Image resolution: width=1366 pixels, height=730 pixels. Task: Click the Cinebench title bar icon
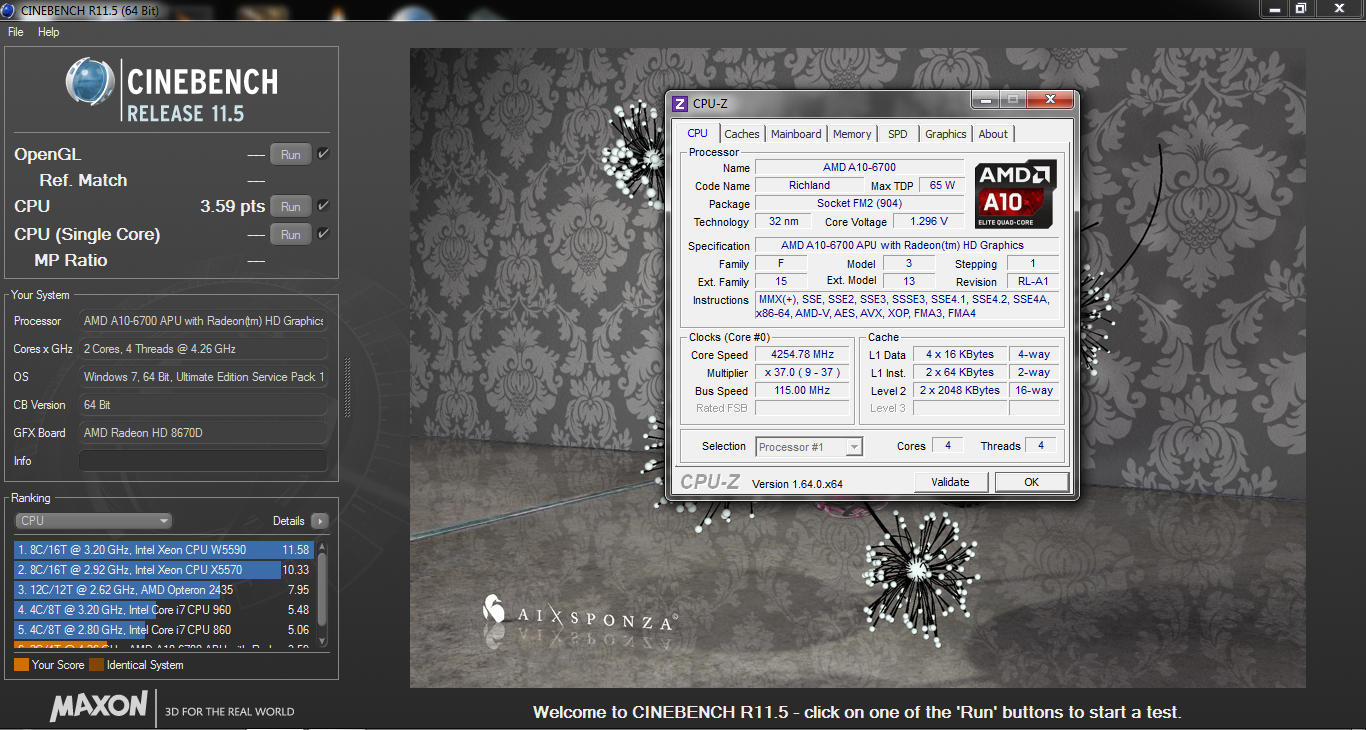(x=10, y=9)
